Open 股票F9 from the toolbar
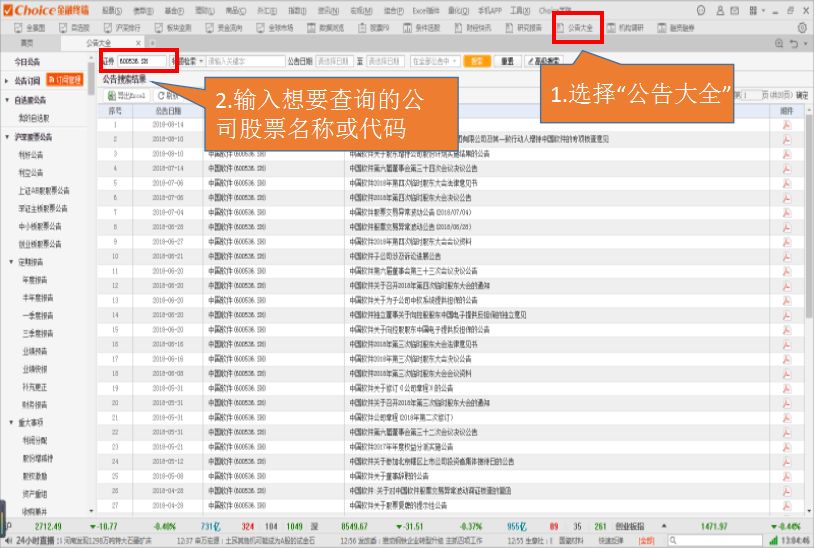This screenshot has height=549, width=815. 374,28
